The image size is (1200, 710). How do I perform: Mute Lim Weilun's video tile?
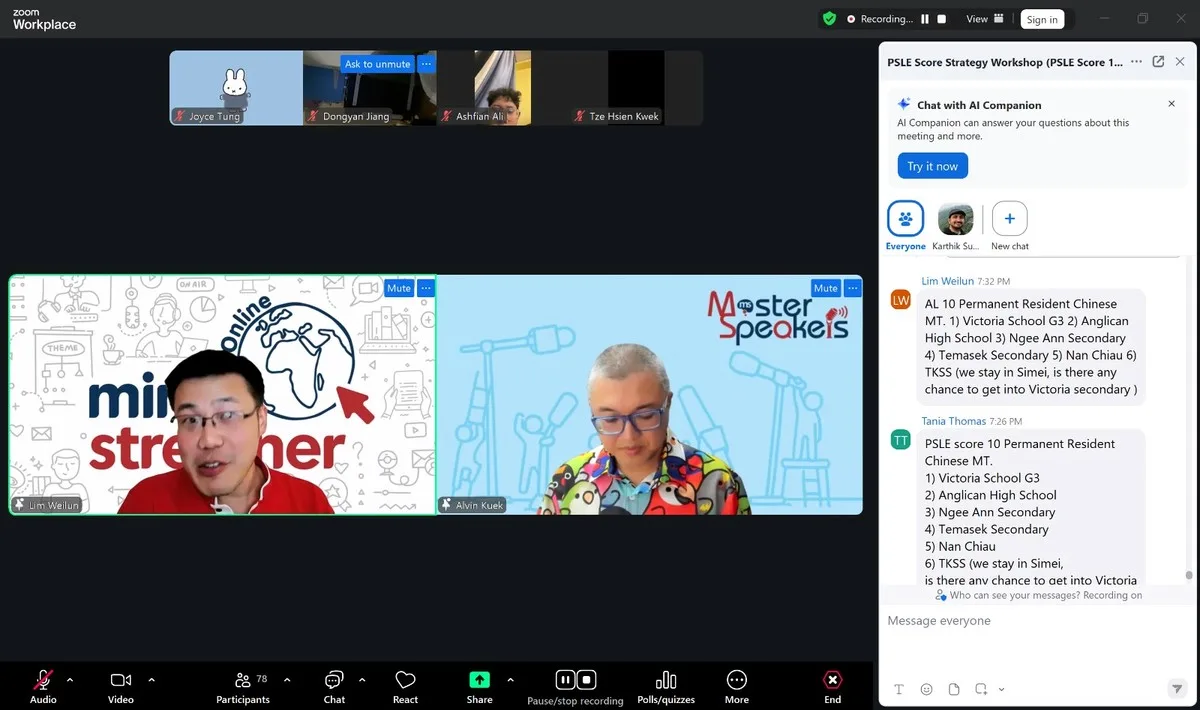pyautogui.click(x=399, y=288)
